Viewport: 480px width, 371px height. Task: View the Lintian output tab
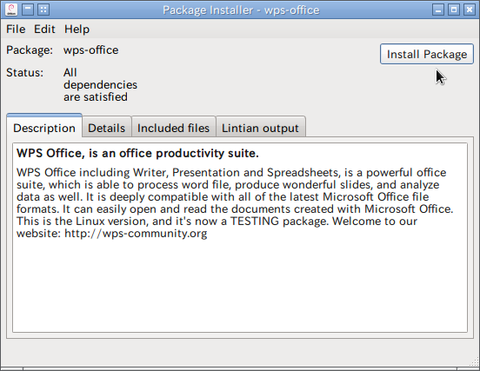[x=260, y=128]
